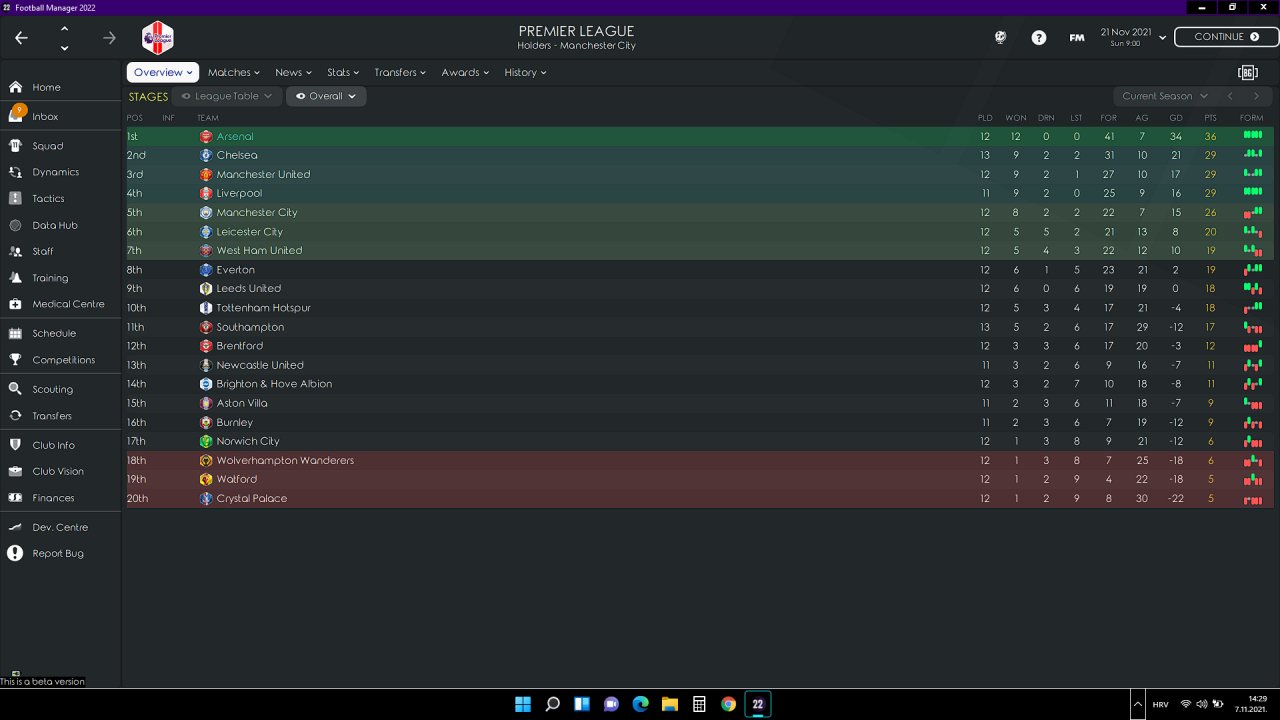This screenshot has width=1280, height=720.
Task: Open the Training screen
Action: click(50, 278)
